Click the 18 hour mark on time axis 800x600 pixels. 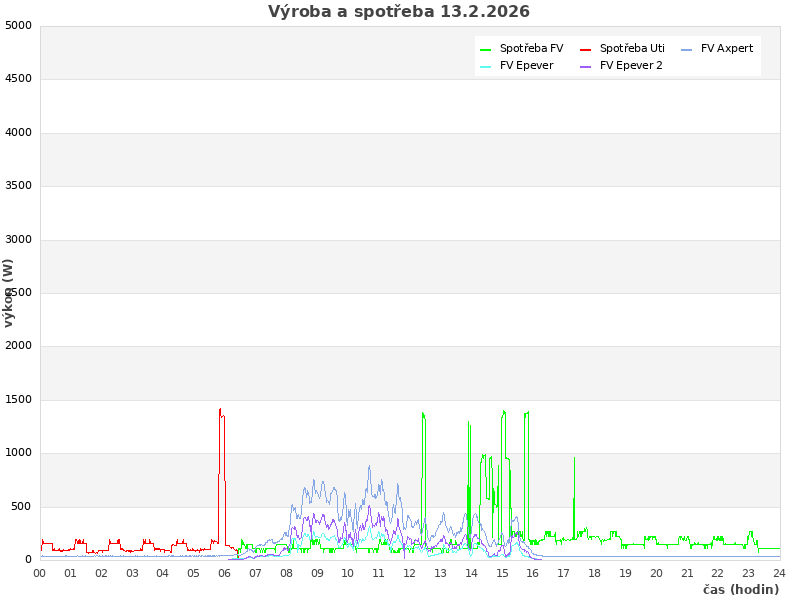point(595,573)
